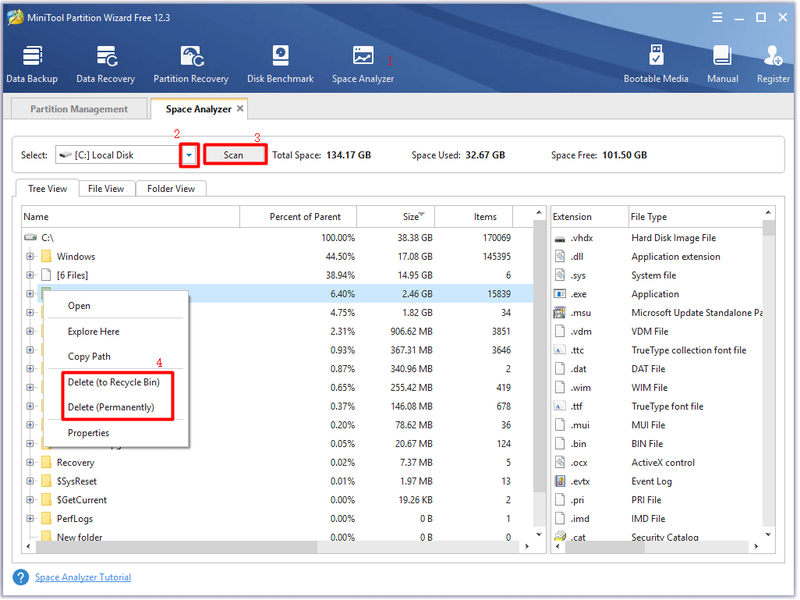Click the Scan button
800x600 pixels.
234,155
